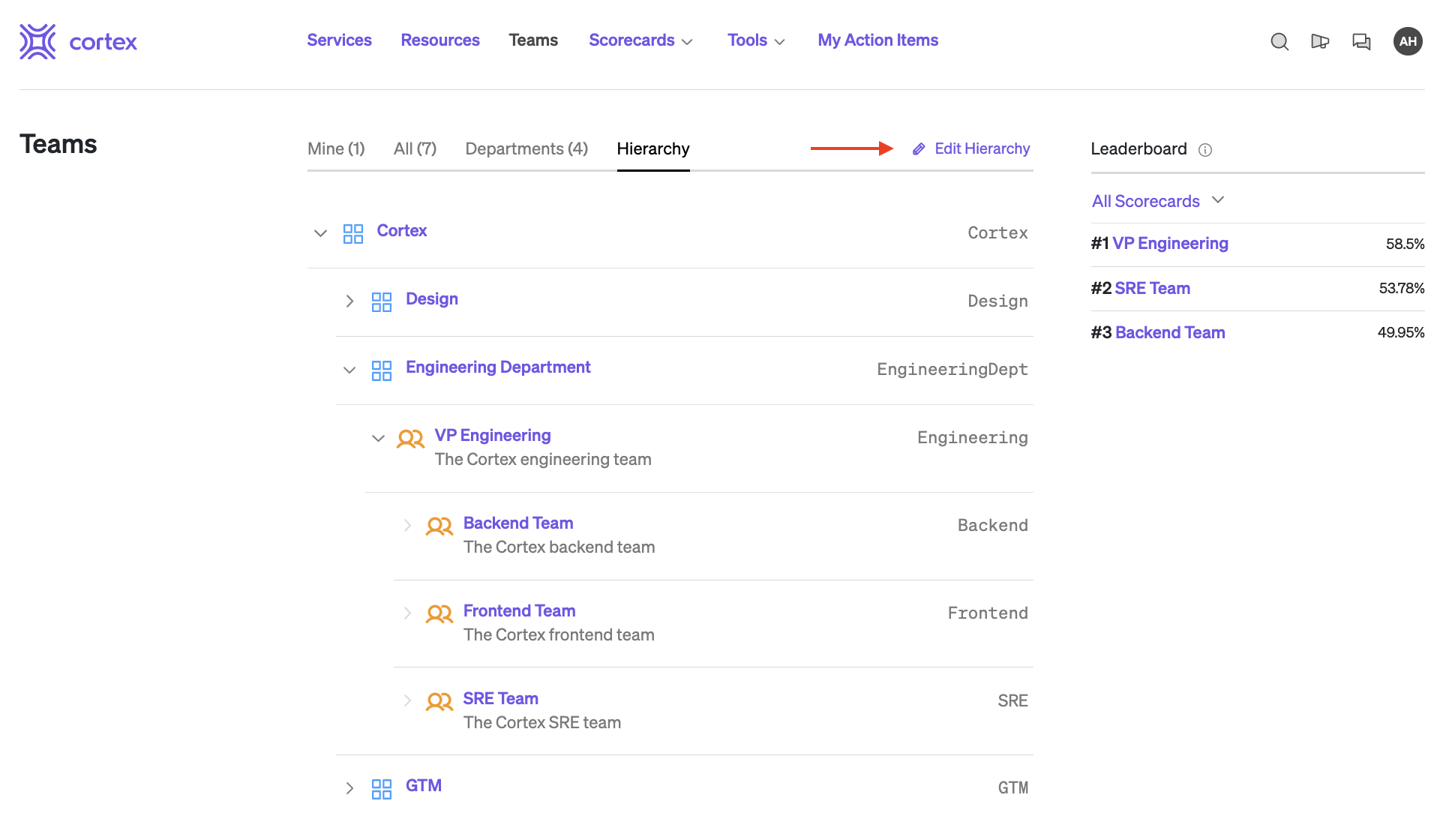Click the Cortex logo icon

(x=37, y=41)
